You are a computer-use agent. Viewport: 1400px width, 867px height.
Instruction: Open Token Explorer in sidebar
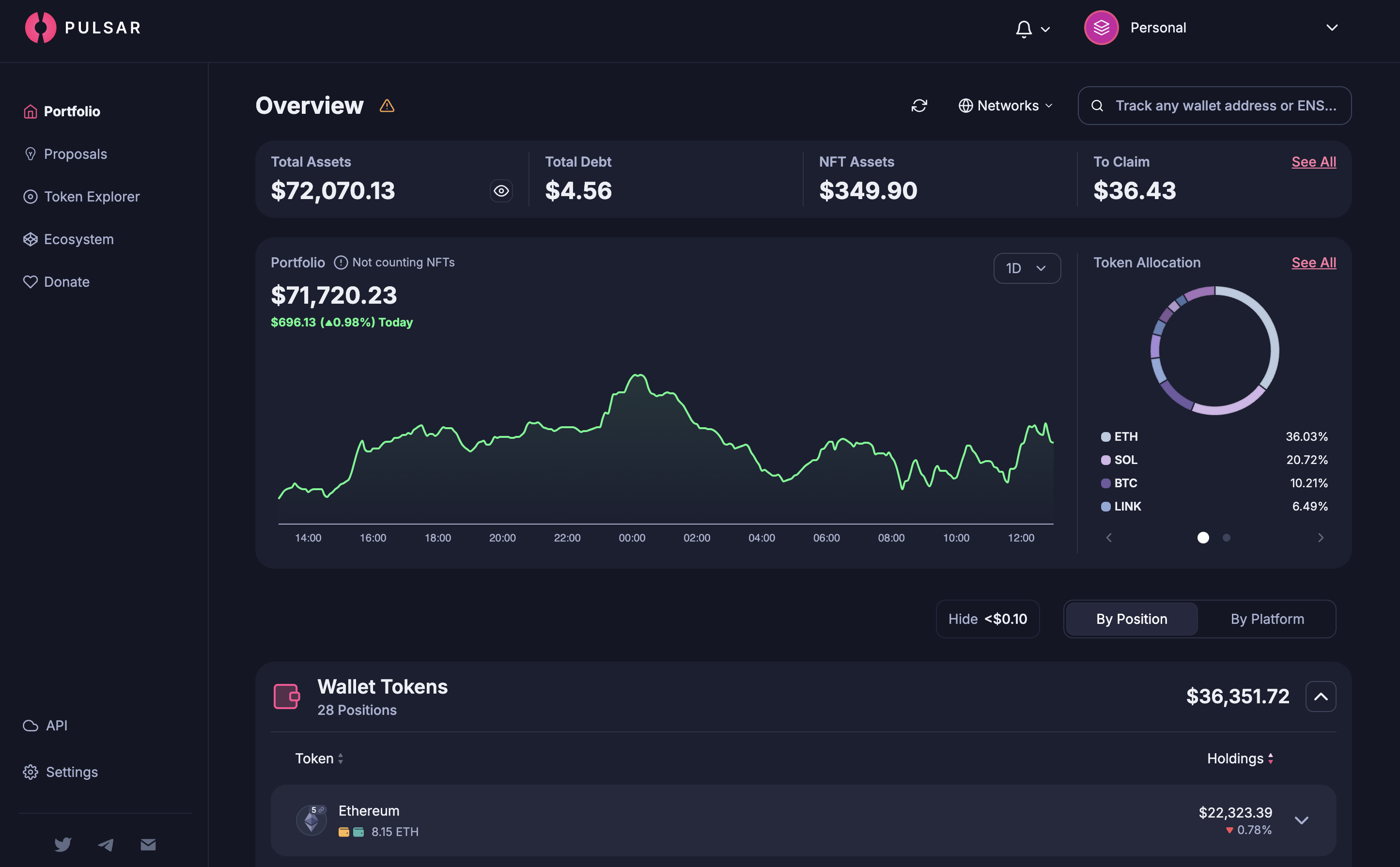[x=91, y=197]
